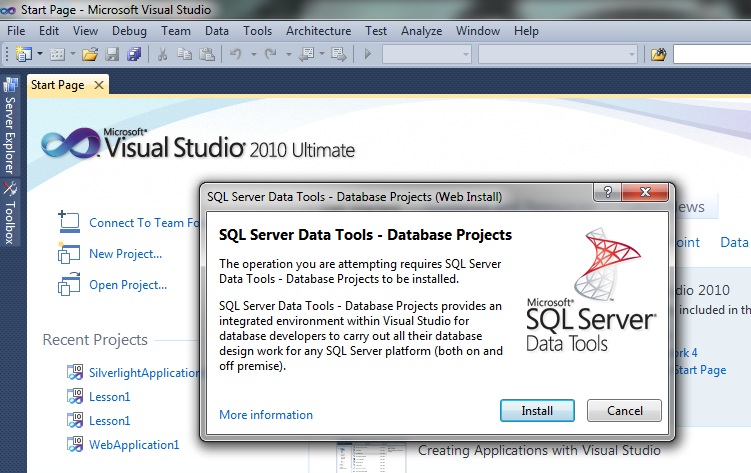Screen dimensions: 751x473
Task: Open the Toolbox side tab
Action: pyautogui.click(x=10, y=213)
